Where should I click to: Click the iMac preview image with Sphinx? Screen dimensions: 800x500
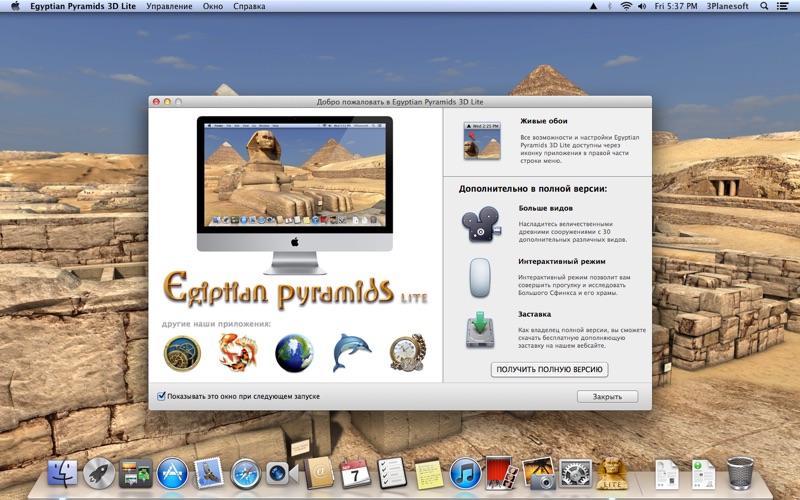click(x=295, y=195)
